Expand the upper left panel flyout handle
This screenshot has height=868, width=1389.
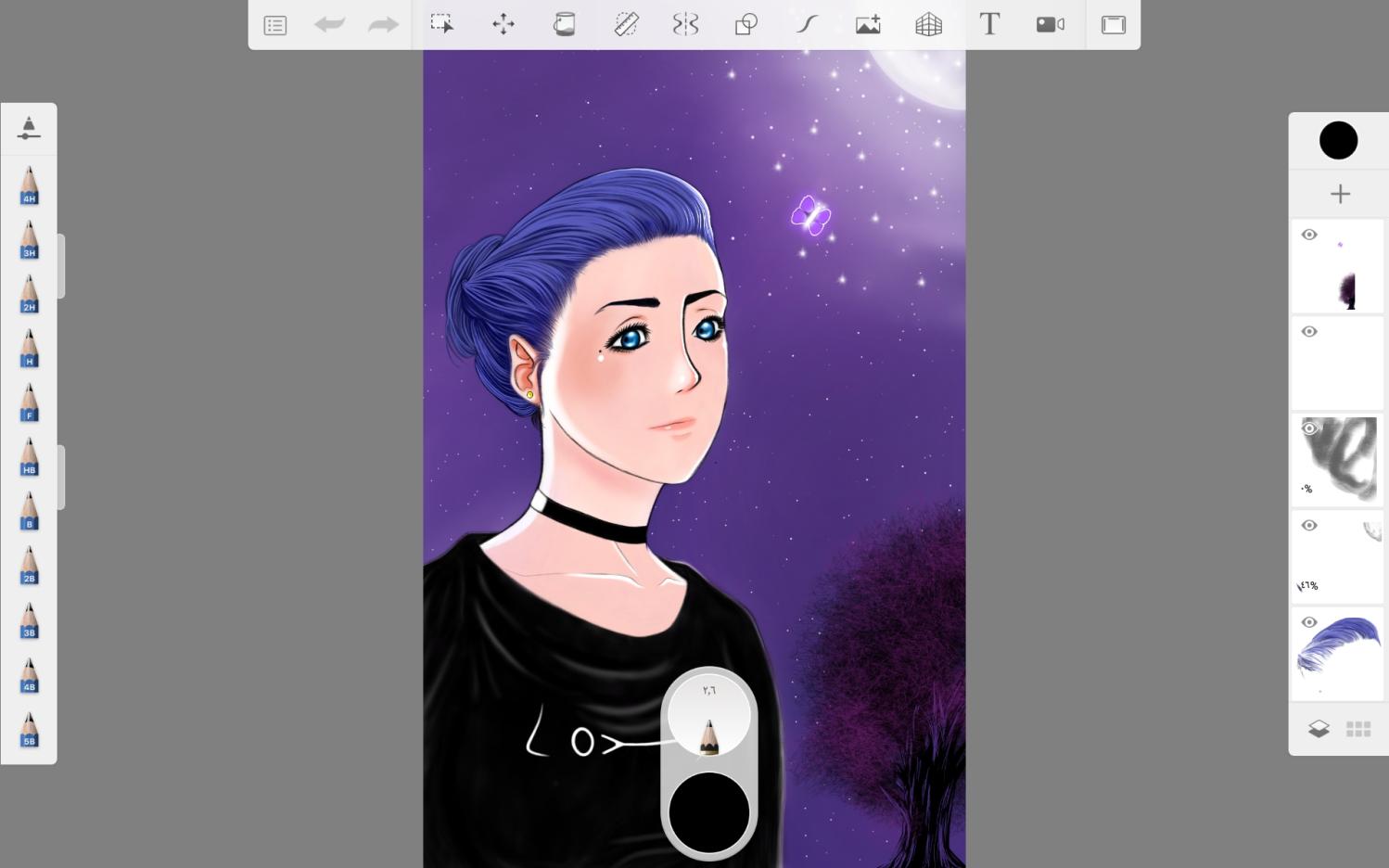pyautogui.click(x=61, y=266)
